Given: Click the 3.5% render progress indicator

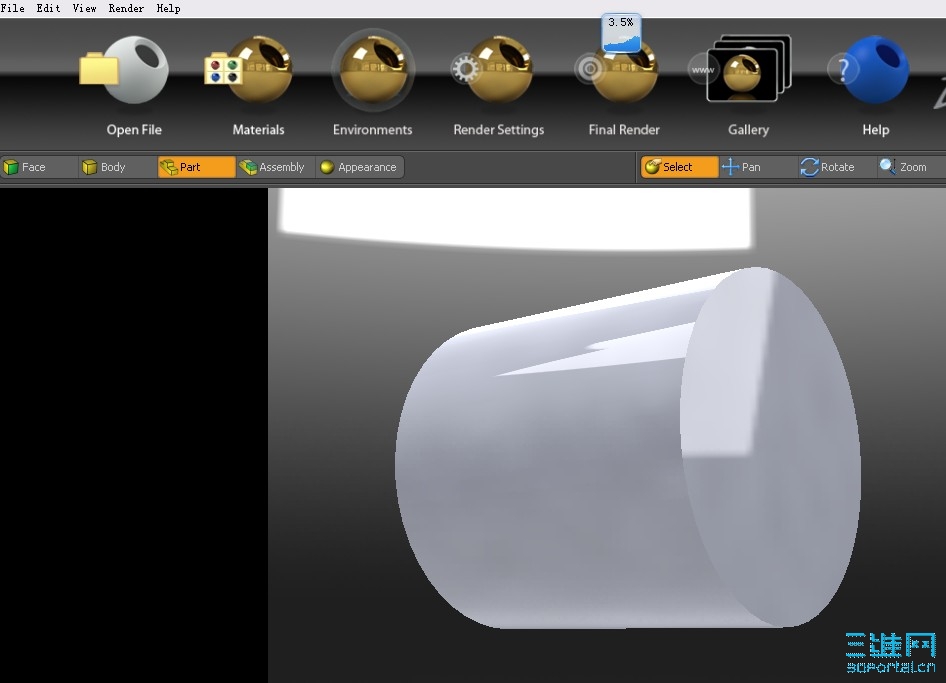Looking at the screenshot, I should pos(621,33).
